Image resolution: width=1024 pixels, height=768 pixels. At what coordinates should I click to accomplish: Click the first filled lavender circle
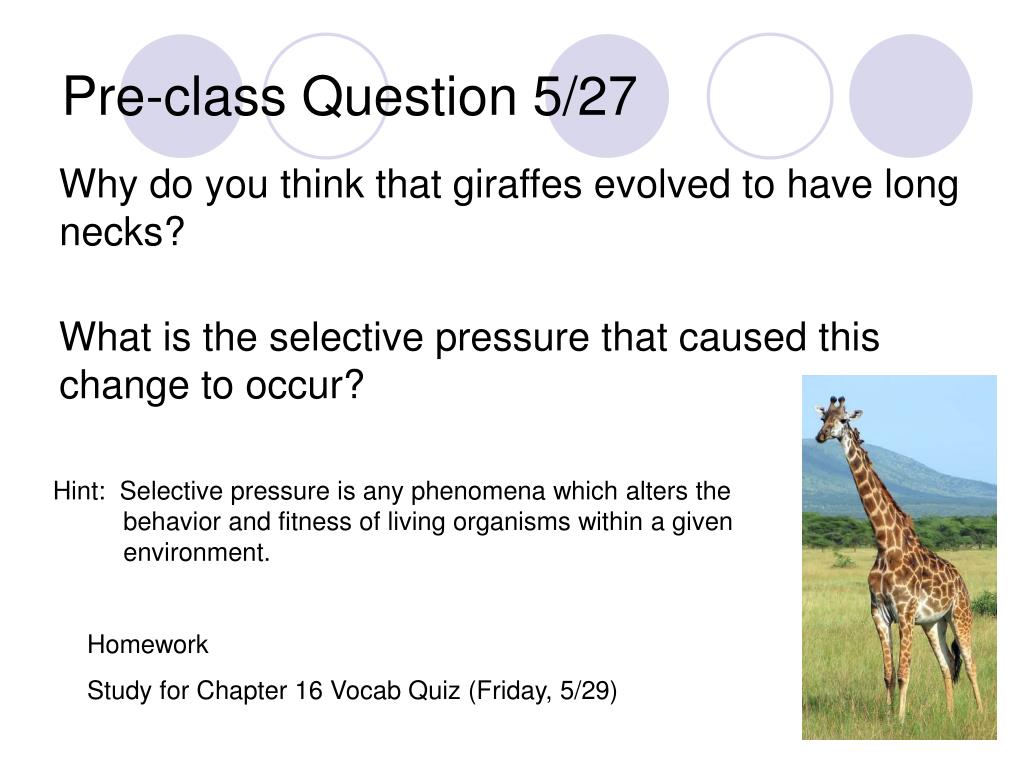coord(182,96)
